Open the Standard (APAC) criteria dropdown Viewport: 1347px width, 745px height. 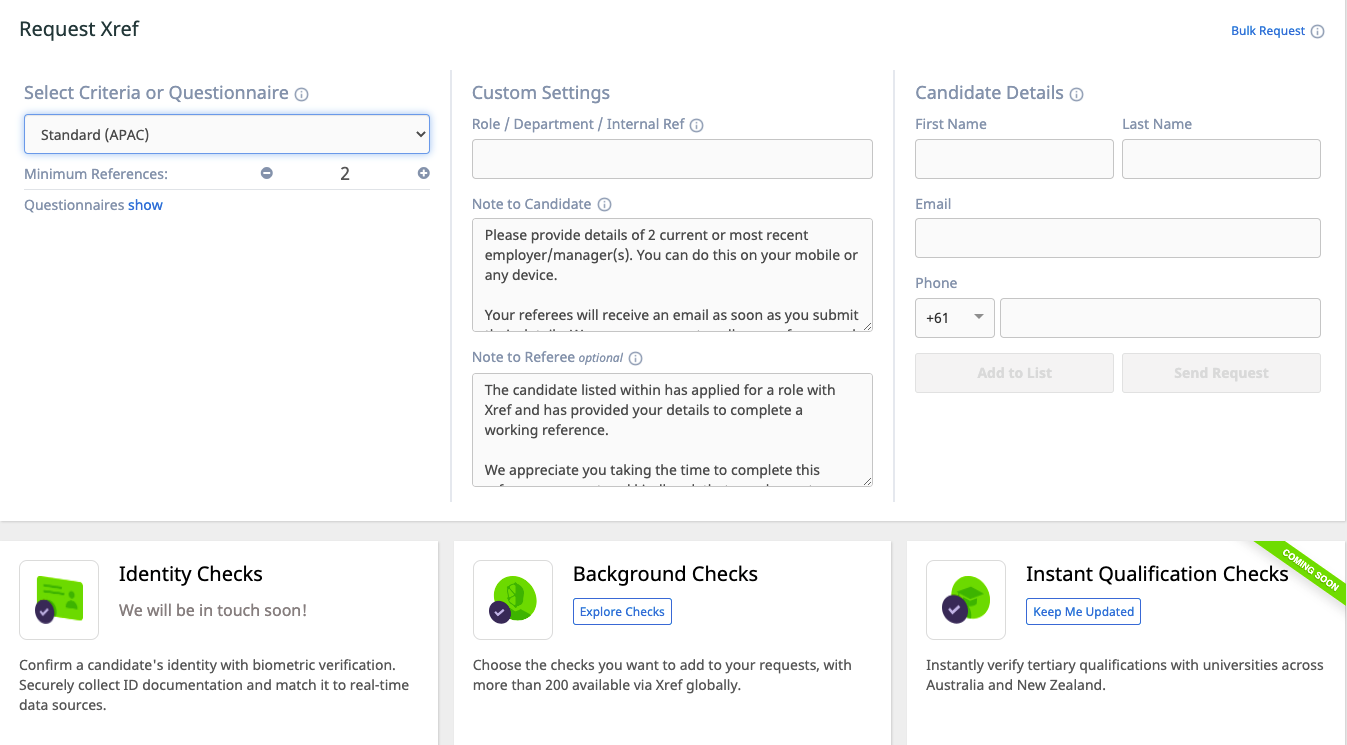(227, 134)
